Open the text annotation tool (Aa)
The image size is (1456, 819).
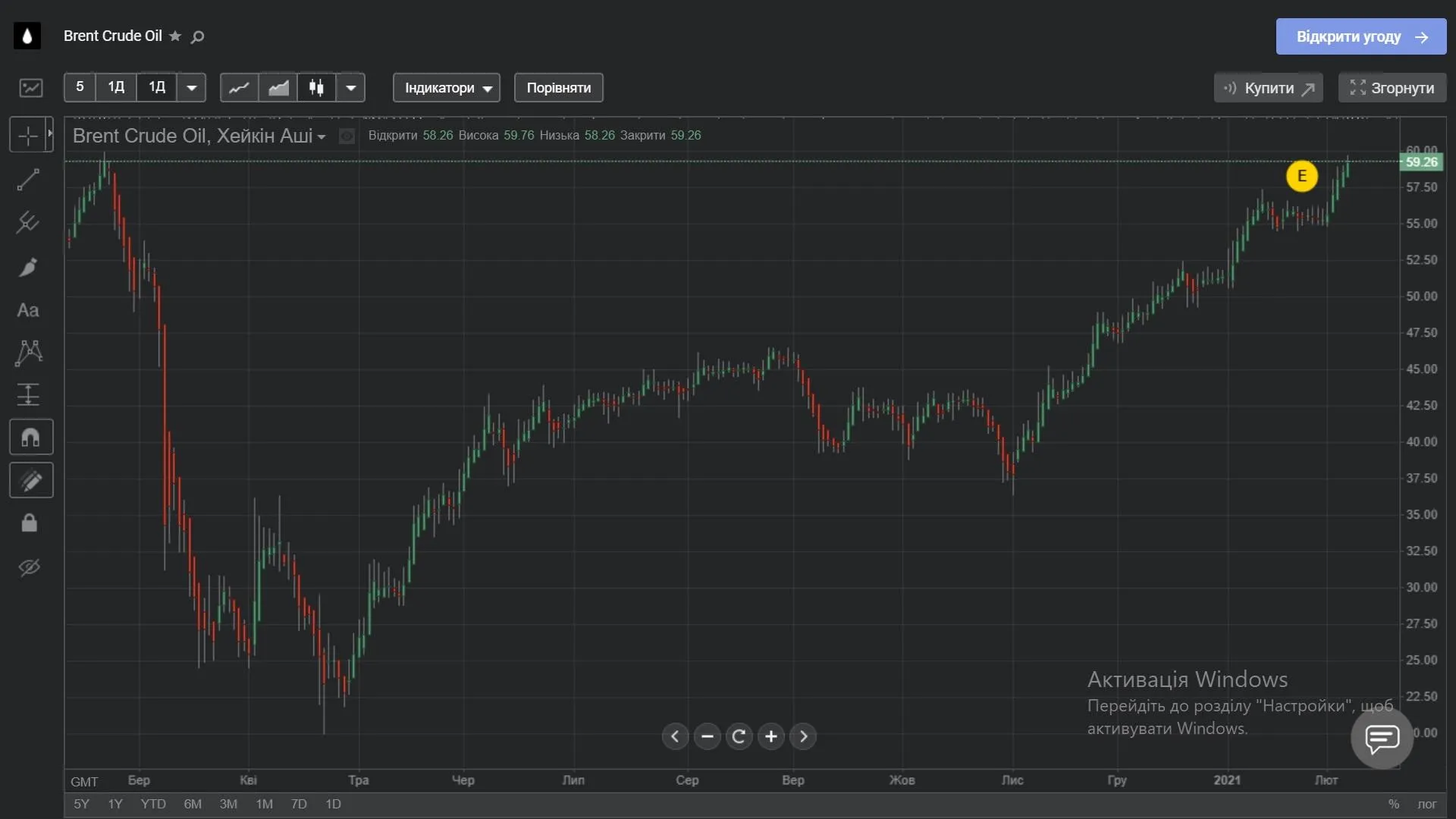[28, 310]
